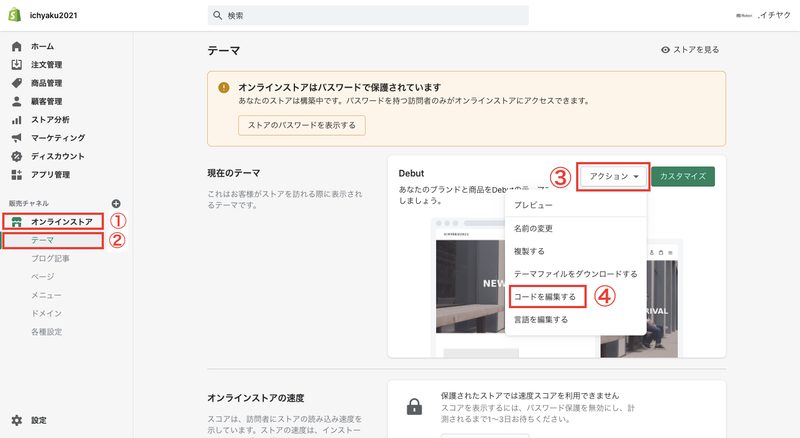The width and height of the screenshot is (800, 438).
Task: Choose プレビュー from action menu
Action: pyautogui.click(x=533, y=205)
